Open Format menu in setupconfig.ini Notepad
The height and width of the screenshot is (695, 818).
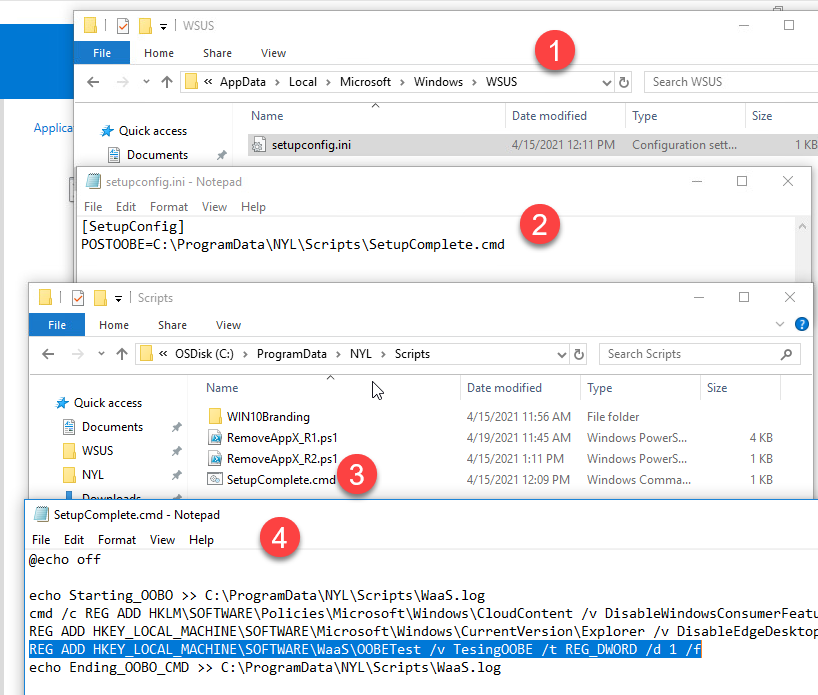click(x=169, y=207)
